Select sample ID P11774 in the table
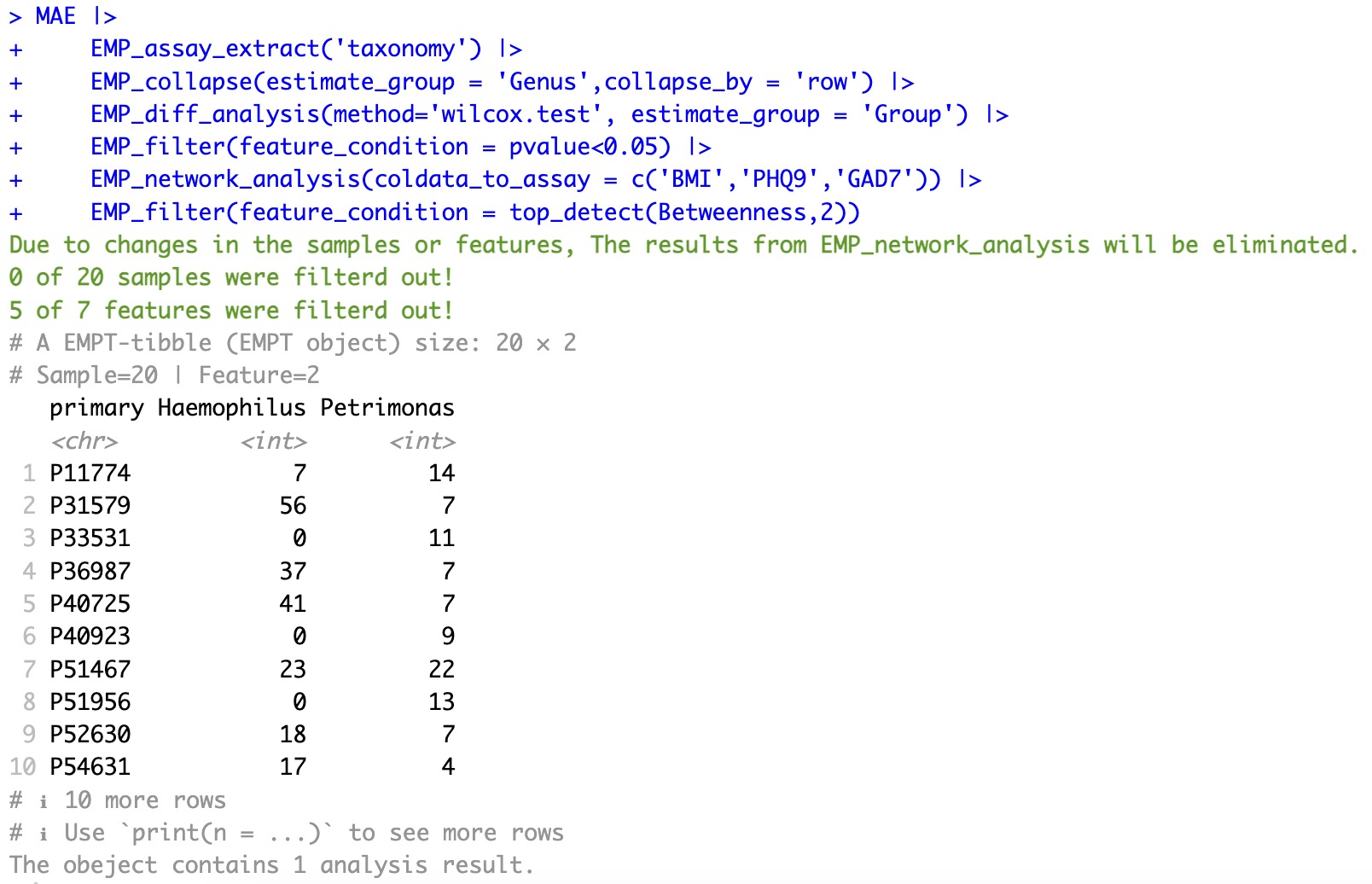 coord(90,474)
